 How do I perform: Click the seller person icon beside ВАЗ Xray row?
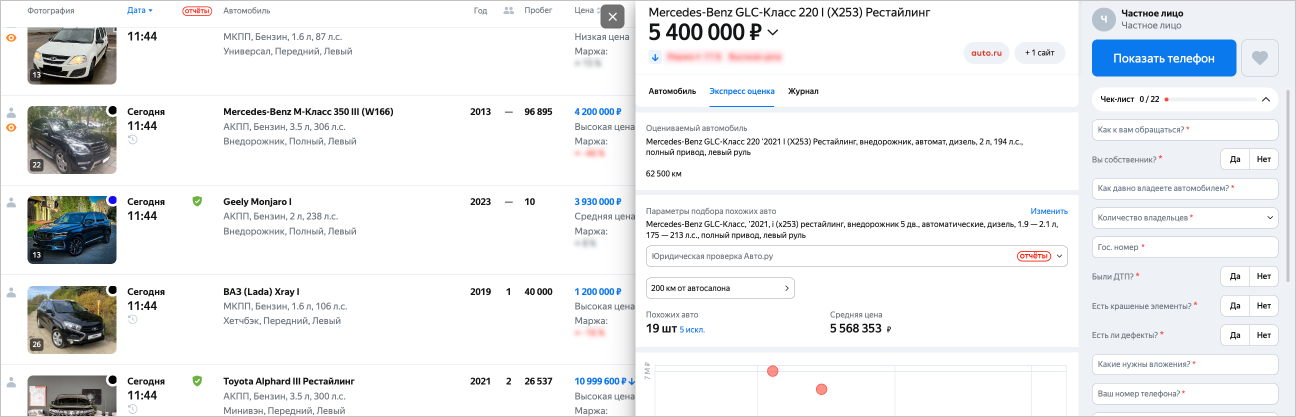click(x=11, y=292)
